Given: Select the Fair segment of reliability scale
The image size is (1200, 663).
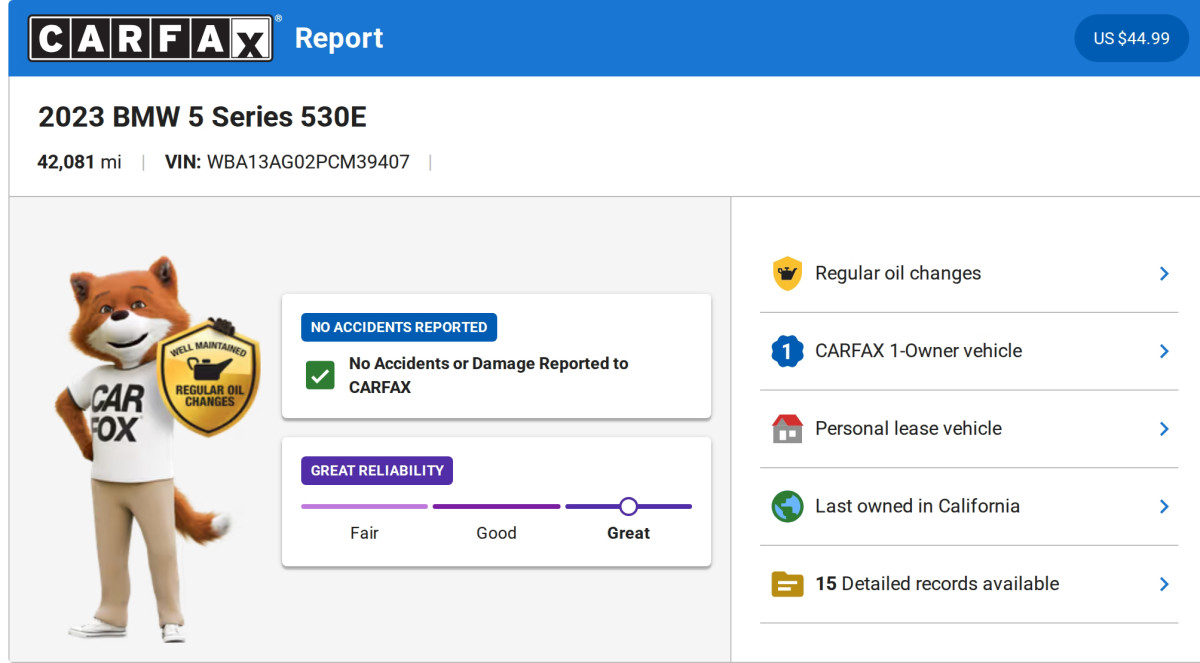Looking at the screenshot, I should [x=364, y=507].
